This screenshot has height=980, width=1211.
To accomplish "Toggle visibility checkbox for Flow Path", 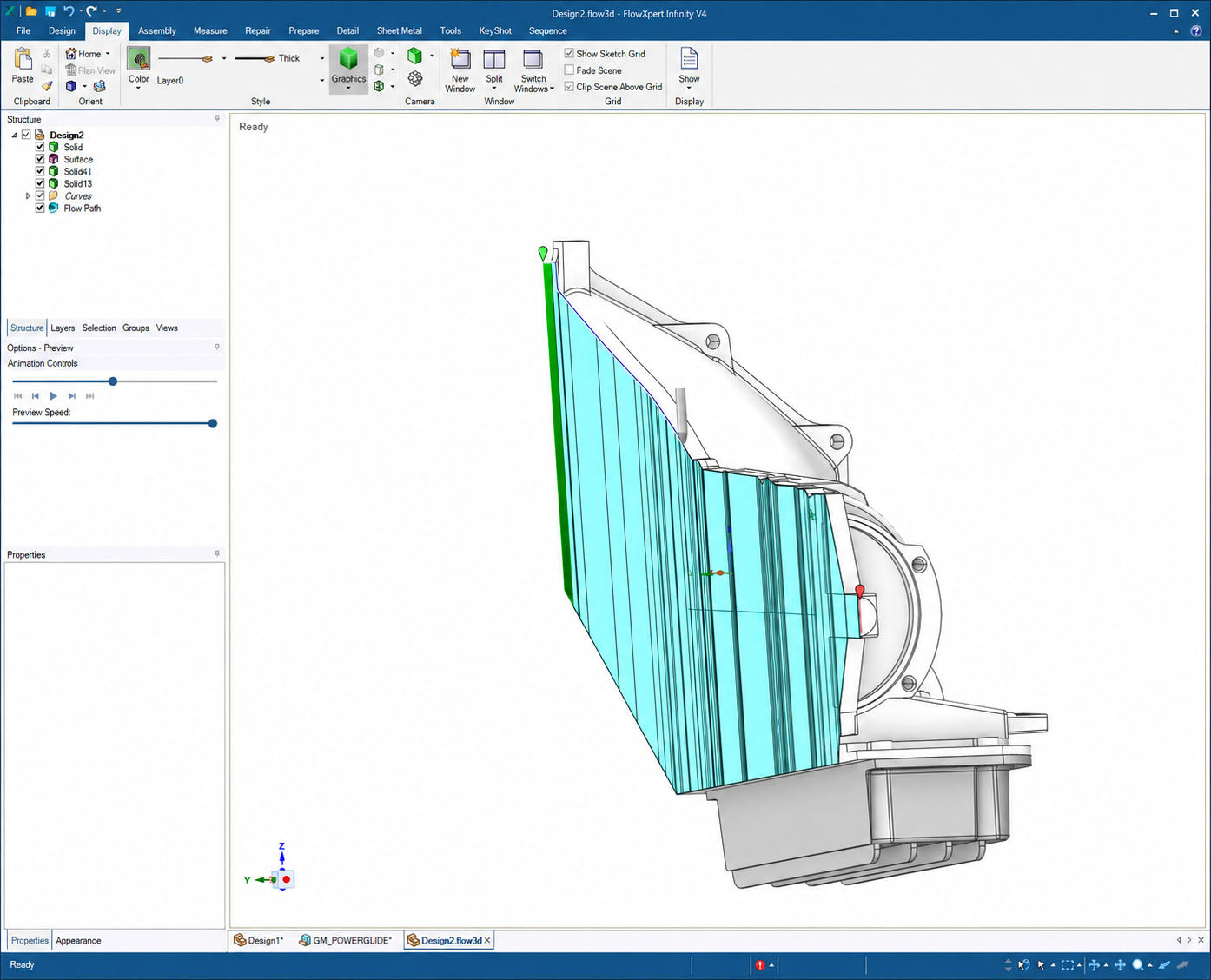I will [x=40, y=208].
